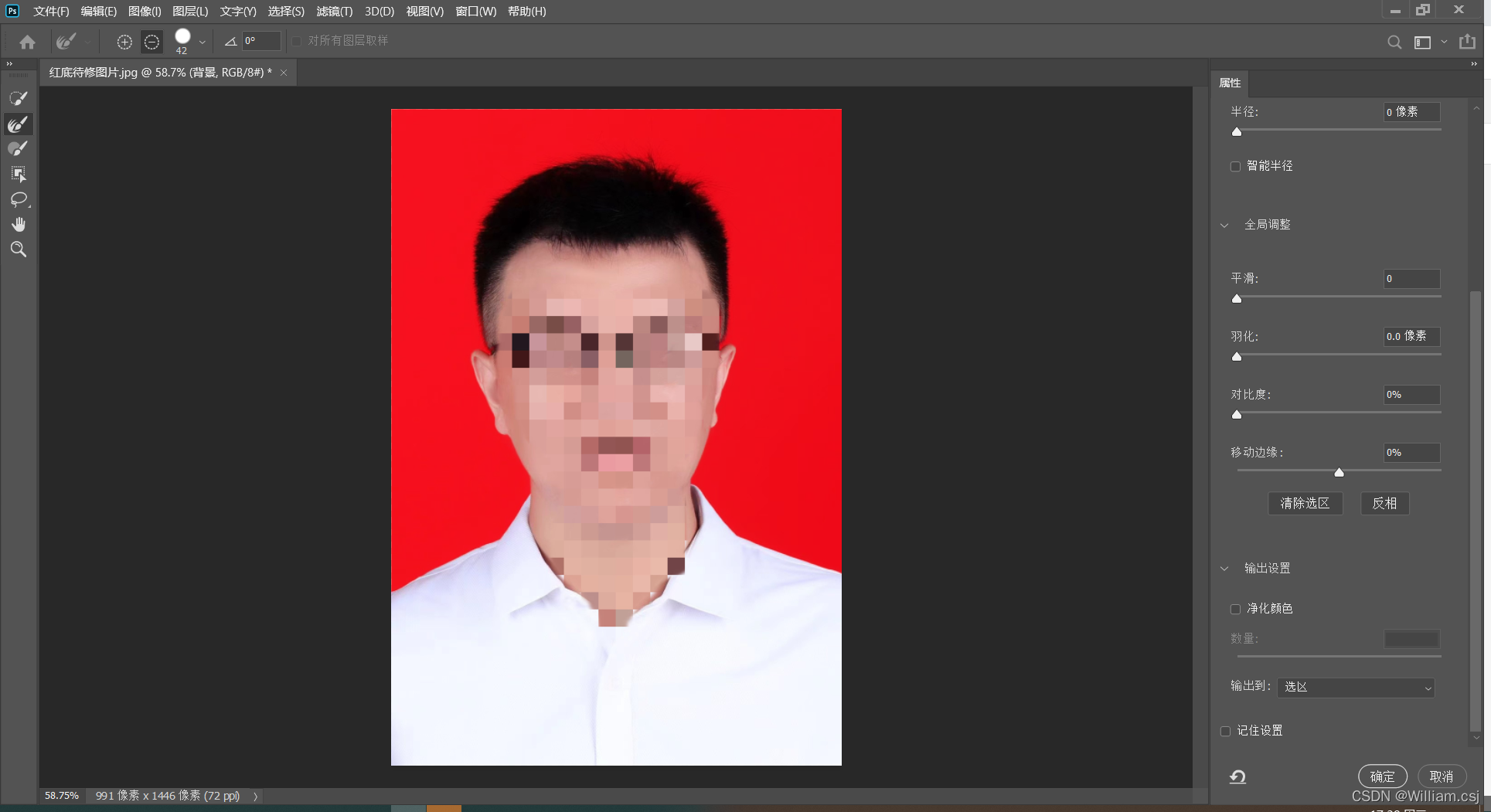This screenshot has height=812, width=1491.
Task: Open status bar info arrow
Action: pyautogui.click(x=255, y=796)
